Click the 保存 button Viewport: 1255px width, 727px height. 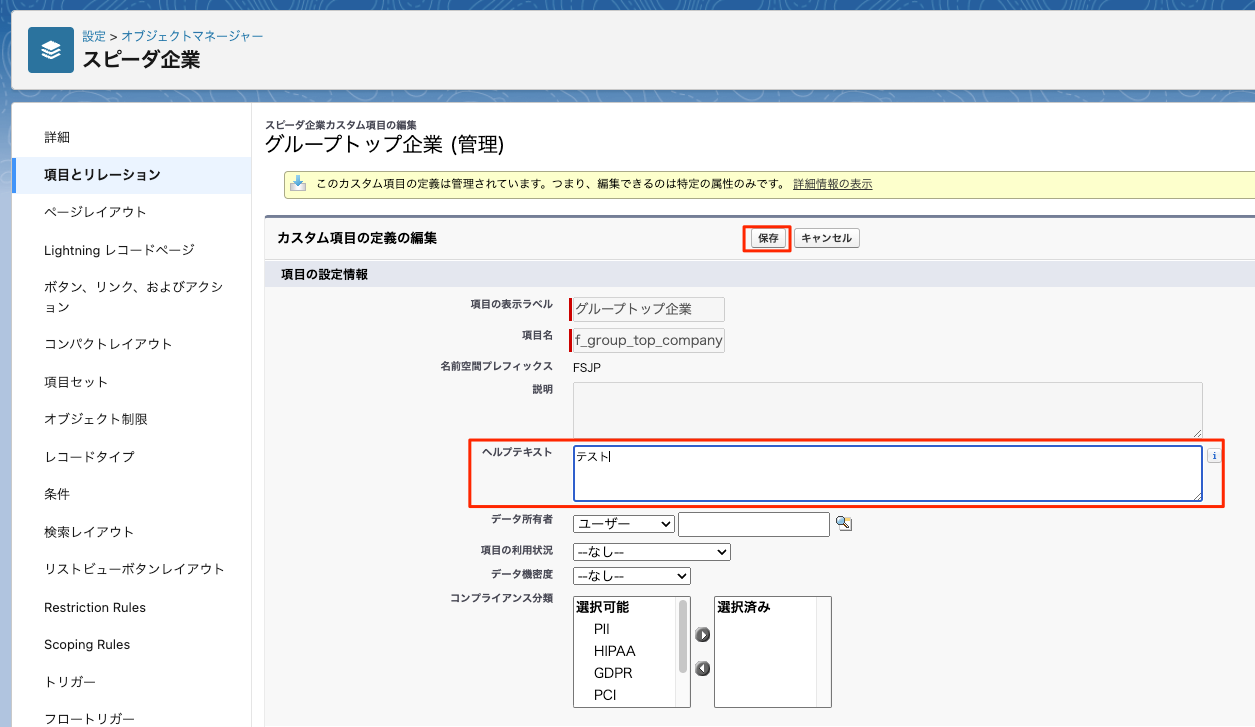tap(768, 238)
